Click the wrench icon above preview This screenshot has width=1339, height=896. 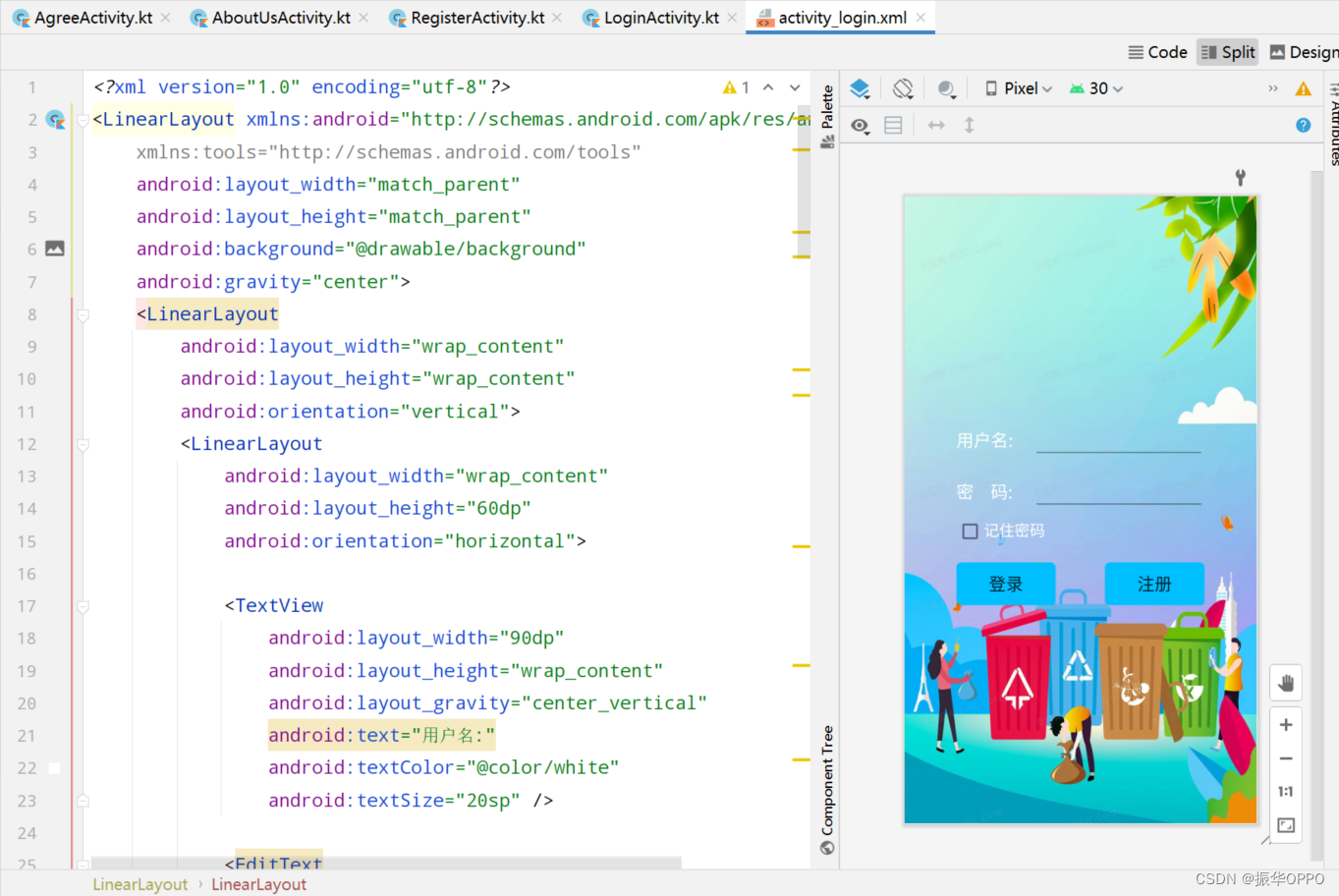[x=1241, y=177]
